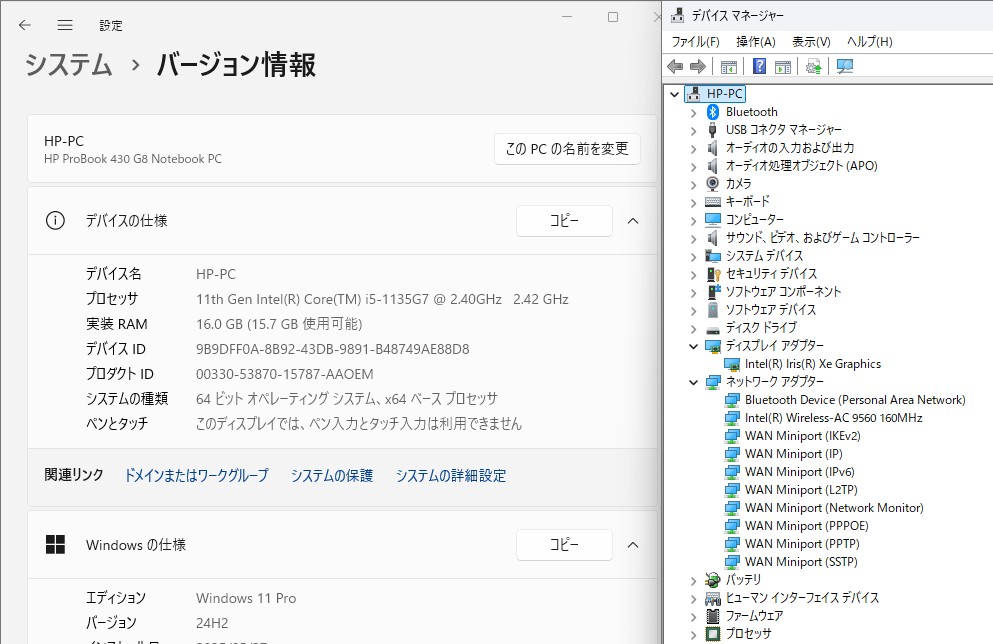The width and height of the screenshot is (993, 644).
Task: Click the scan for hardware changes icon
Action: tap(845, 67)
